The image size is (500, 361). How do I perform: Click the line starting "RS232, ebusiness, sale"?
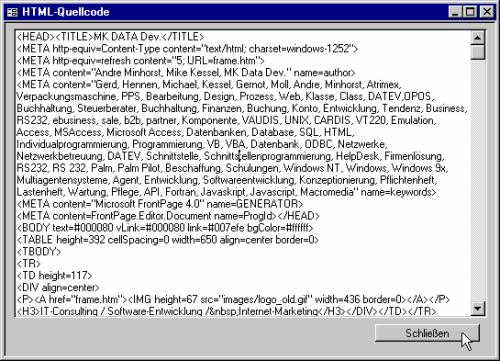click(226, 120)
